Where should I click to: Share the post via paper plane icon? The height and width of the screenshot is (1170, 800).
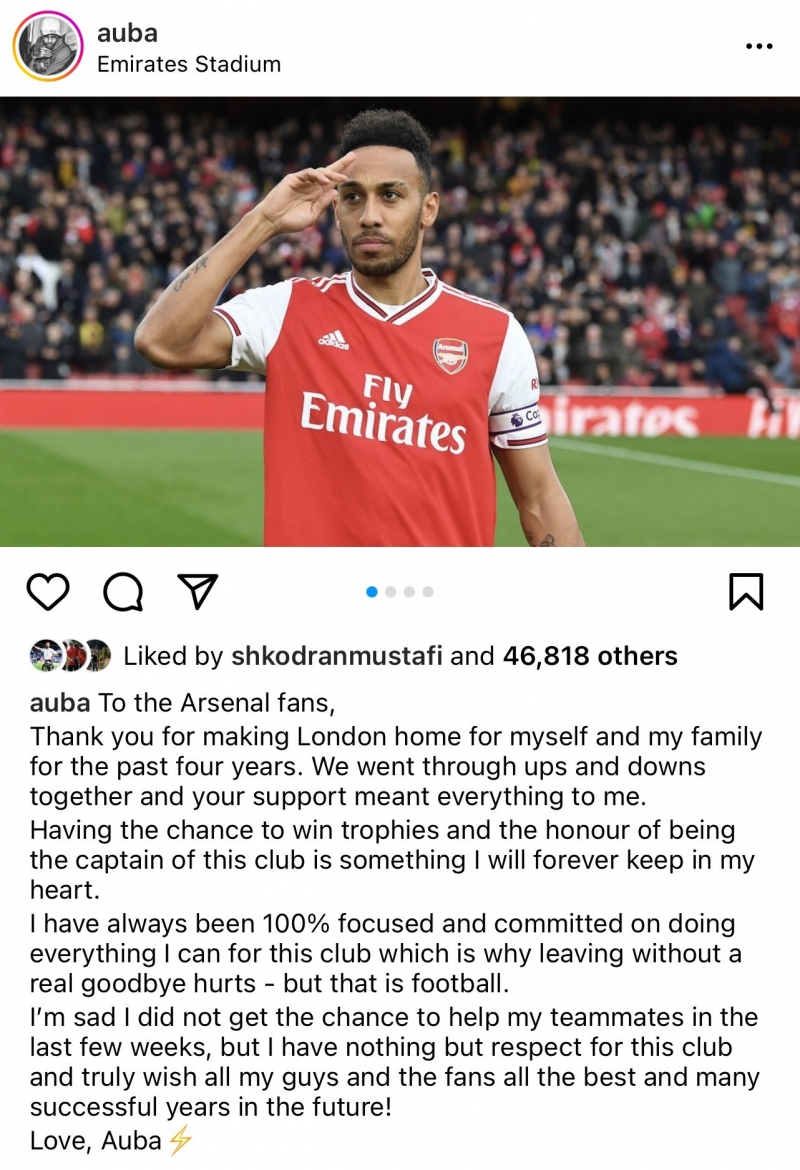pos(198,591)
